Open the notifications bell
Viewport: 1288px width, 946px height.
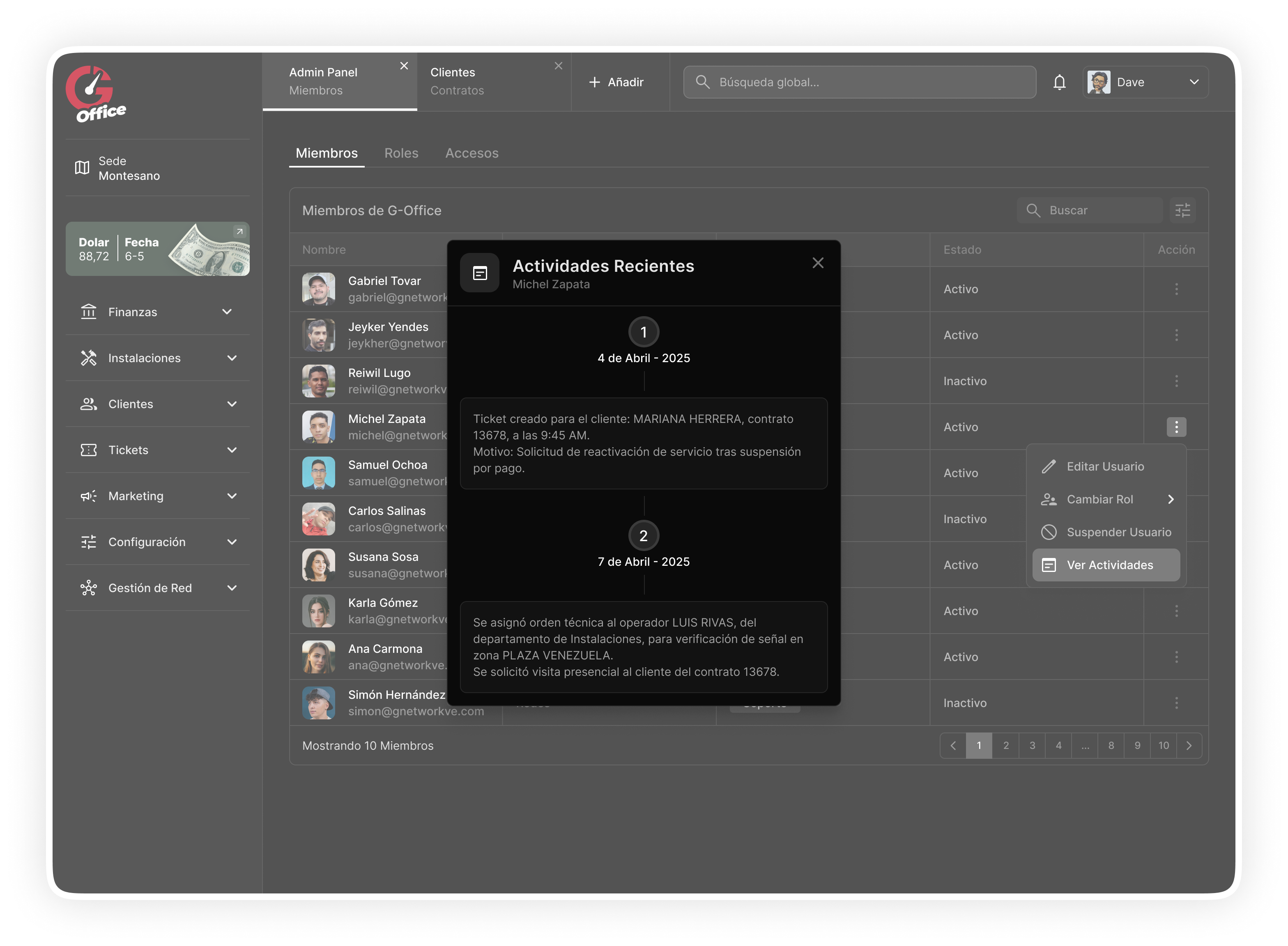pos(1059,82)
